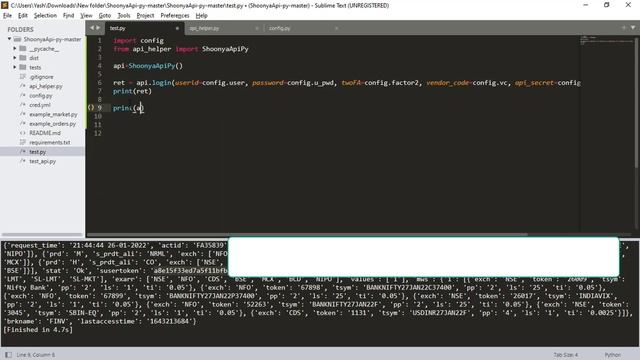Image resolution: width=640 pixels, height=360 pixels.
Task: Open config.py from the sidebar
Action: [x=41, y=96]
